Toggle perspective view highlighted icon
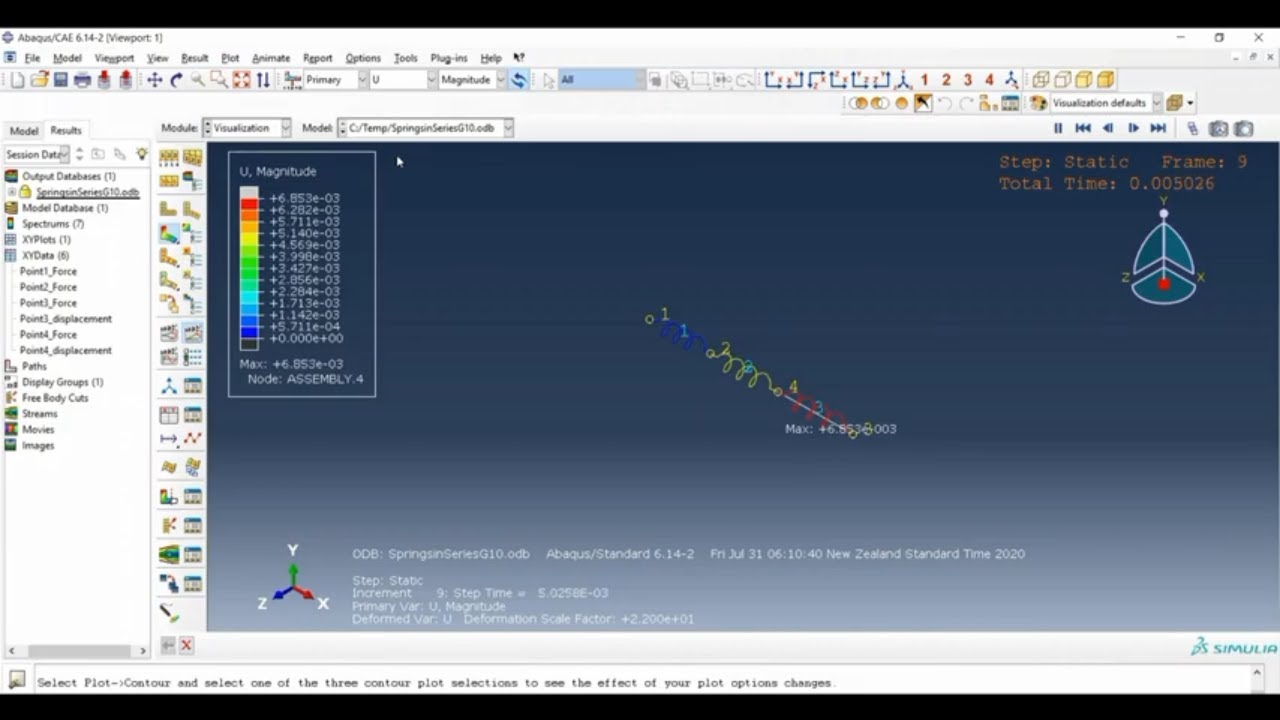 tap(923, 103)
